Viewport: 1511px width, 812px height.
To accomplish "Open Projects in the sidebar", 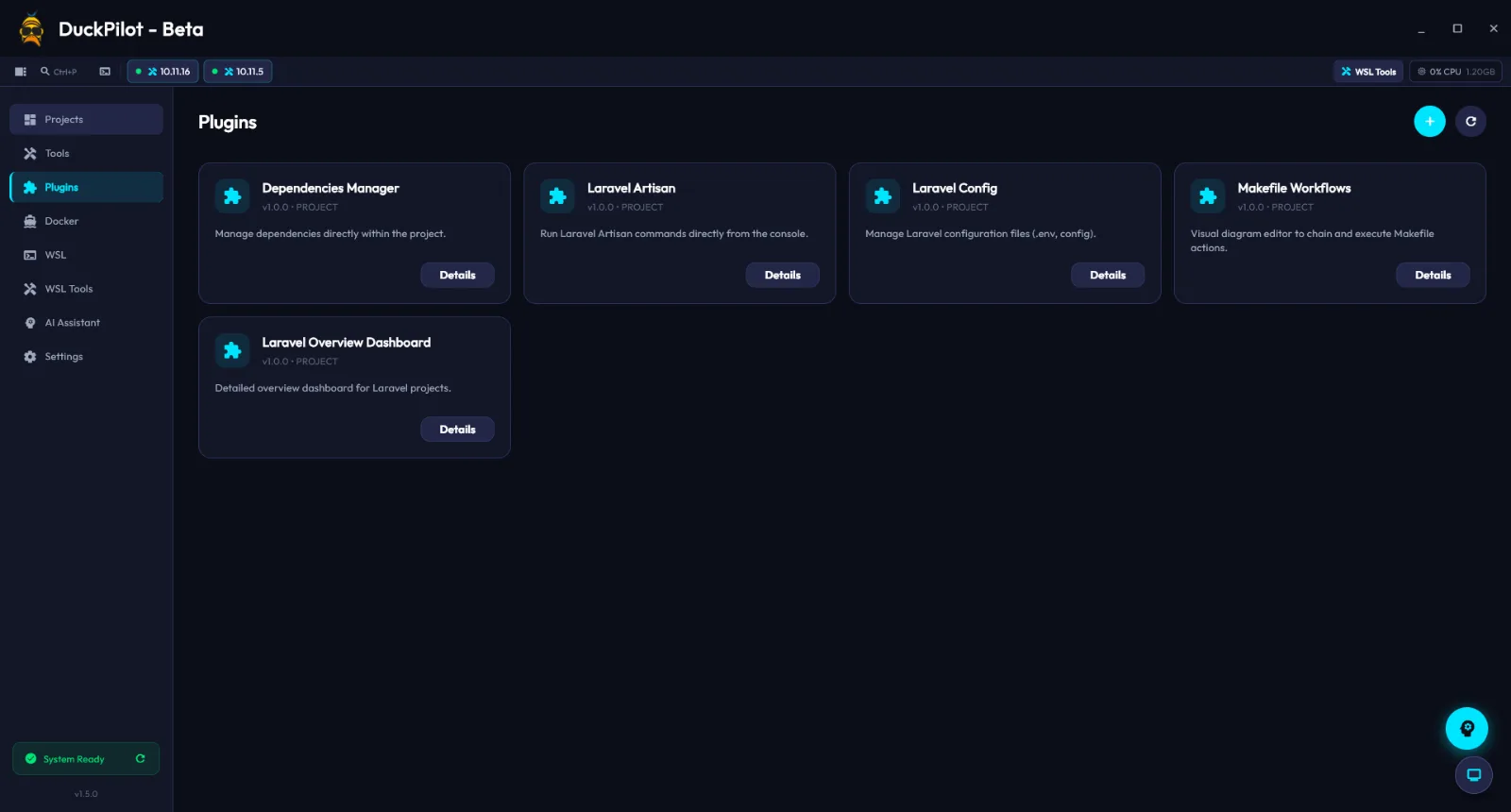I will coord(86,120).
